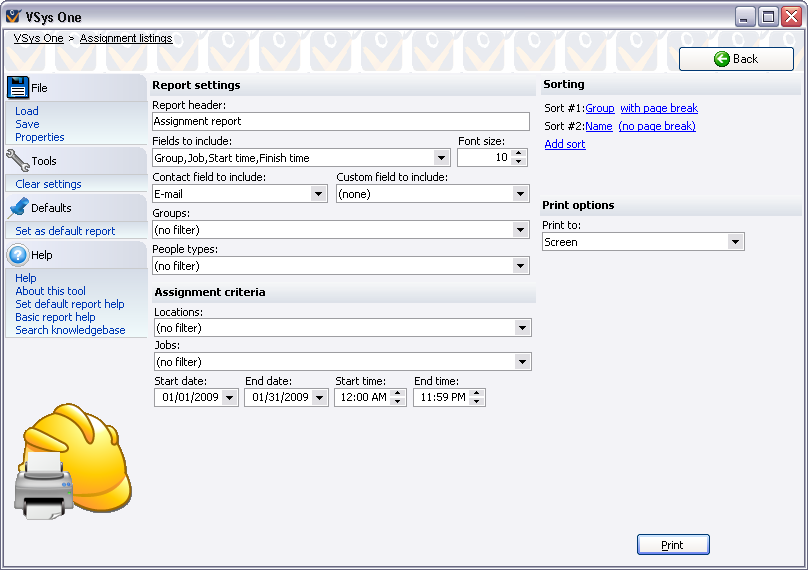Close the VSys One window
808x570 pixels.
(791, 17)
